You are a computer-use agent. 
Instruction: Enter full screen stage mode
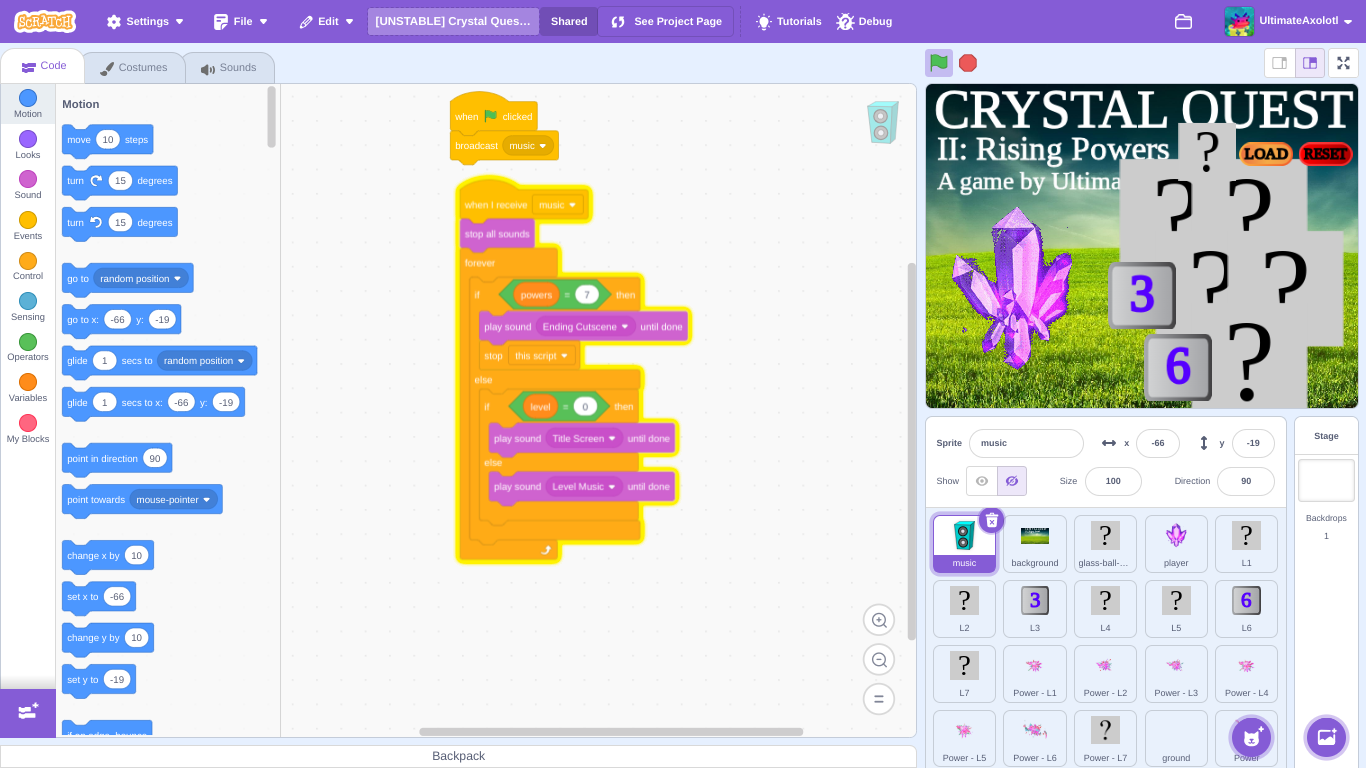coord(1343,63)
